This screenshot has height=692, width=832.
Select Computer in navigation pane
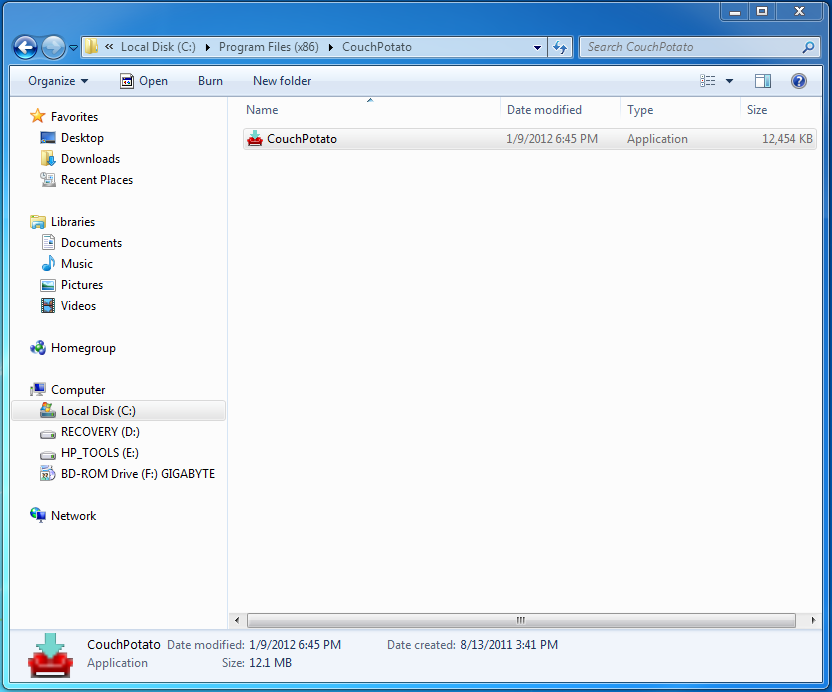[x=78, y=390]
